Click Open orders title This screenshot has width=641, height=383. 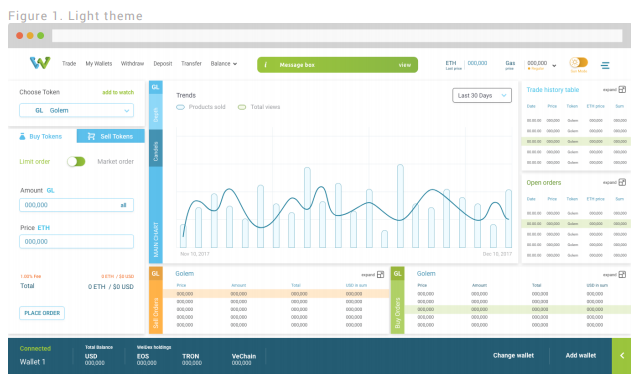(544, 183)
